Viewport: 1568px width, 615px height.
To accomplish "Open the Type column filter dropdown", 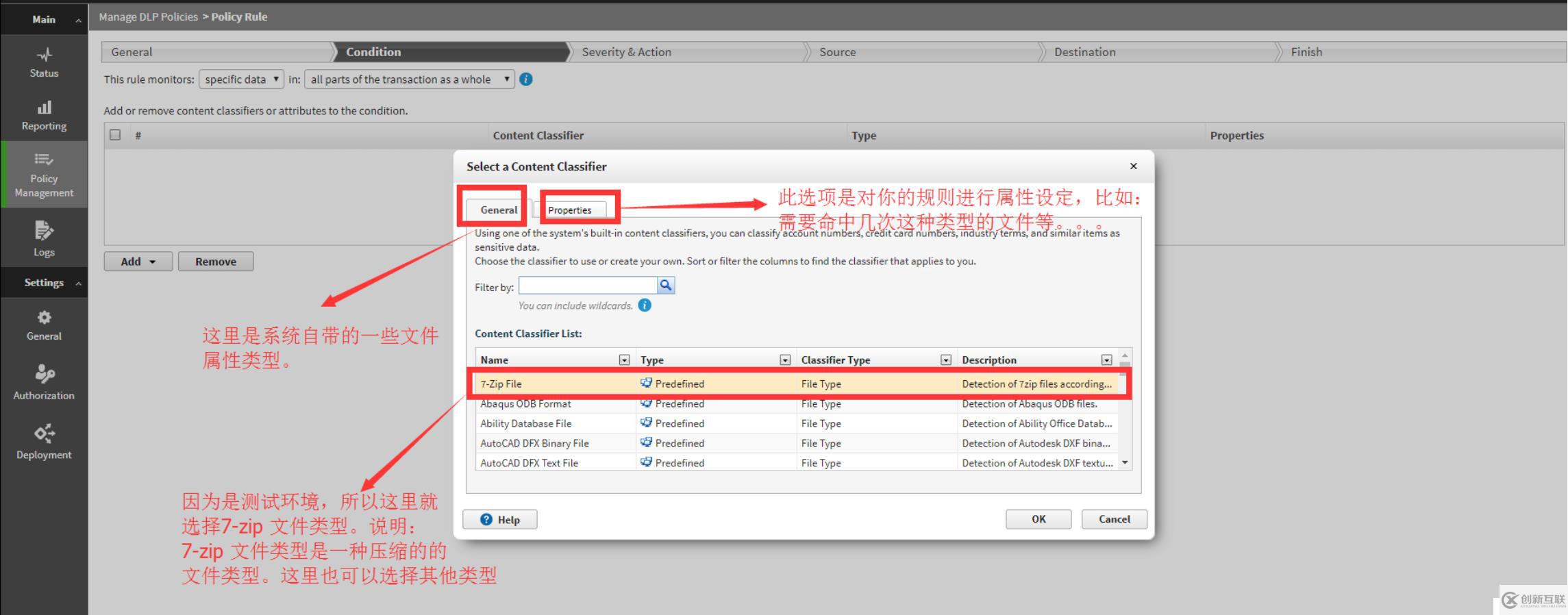I will tap(785, 360).
